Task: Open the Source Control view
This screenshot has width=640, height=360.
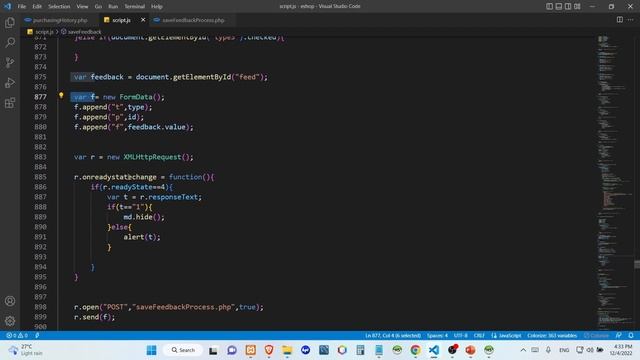Action: click(10, 62)
